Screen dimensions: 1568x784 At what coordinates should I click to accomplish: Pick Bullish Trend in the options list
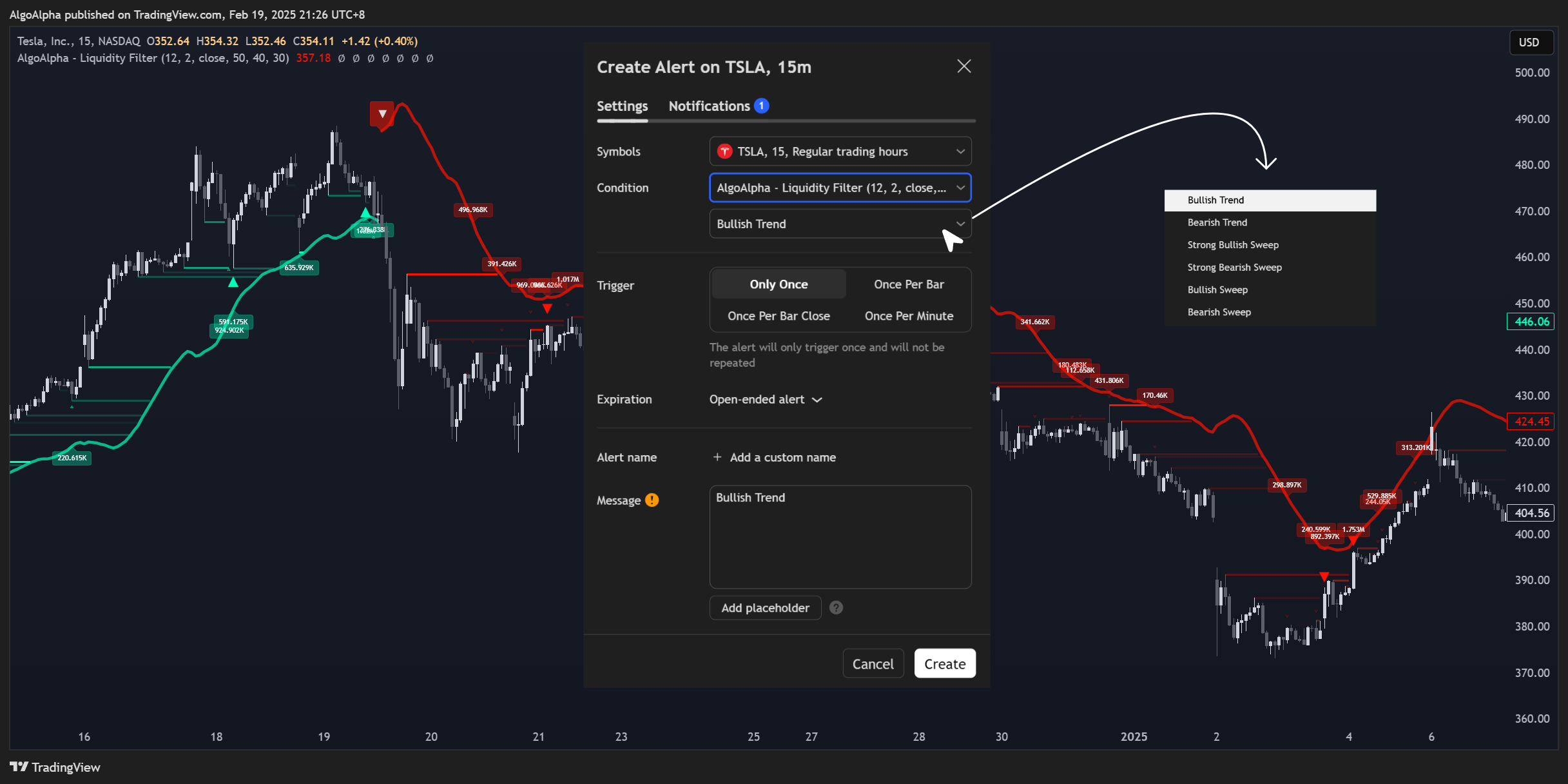pyautogui.click(x=1270, y=200)
